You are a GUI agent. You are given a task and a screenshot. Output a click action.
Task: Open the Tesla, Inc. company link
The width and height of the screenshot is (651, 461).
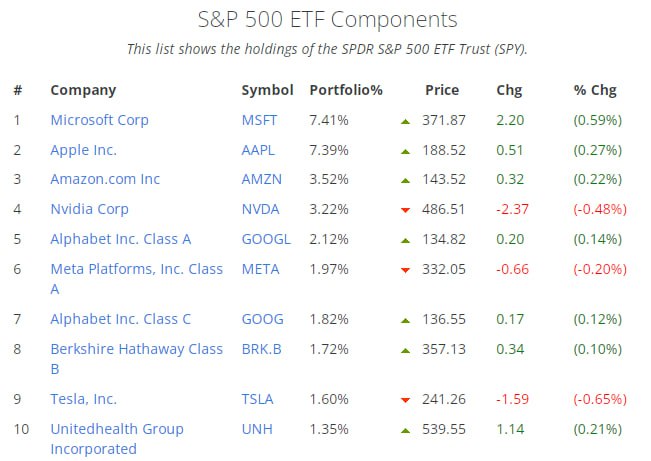(83, 398)
